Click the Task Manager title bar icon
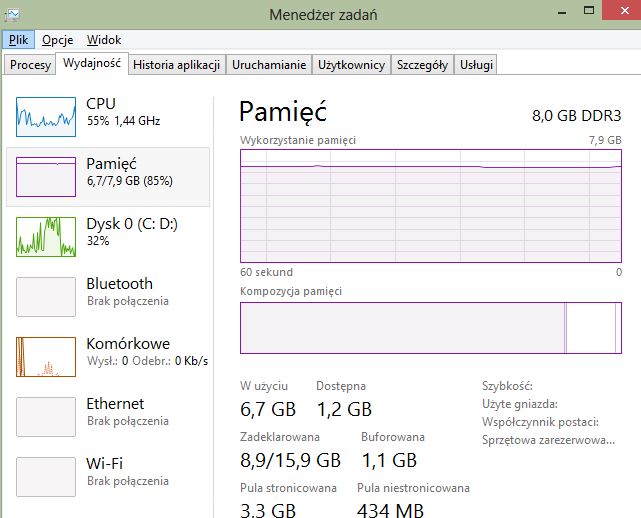Screen dimensions: 641x518 (x=12, y=15)
